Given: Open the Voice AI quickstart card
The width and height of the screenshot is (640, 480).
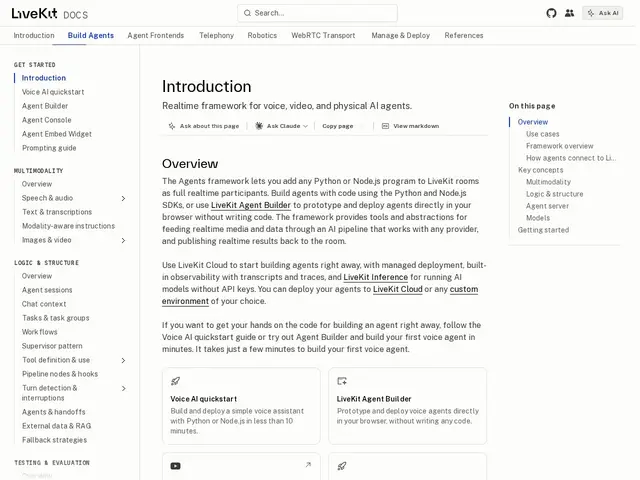Looking at the screenshot, I should 241,406.
